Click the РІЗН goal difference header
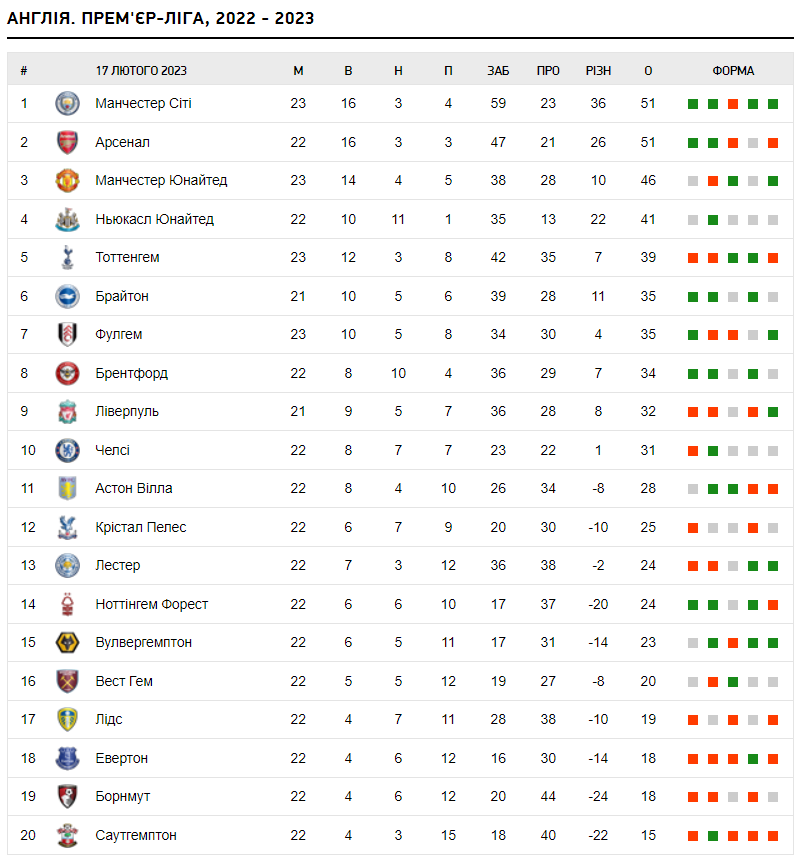The image size is (799, 861). (x=598, y=71)
